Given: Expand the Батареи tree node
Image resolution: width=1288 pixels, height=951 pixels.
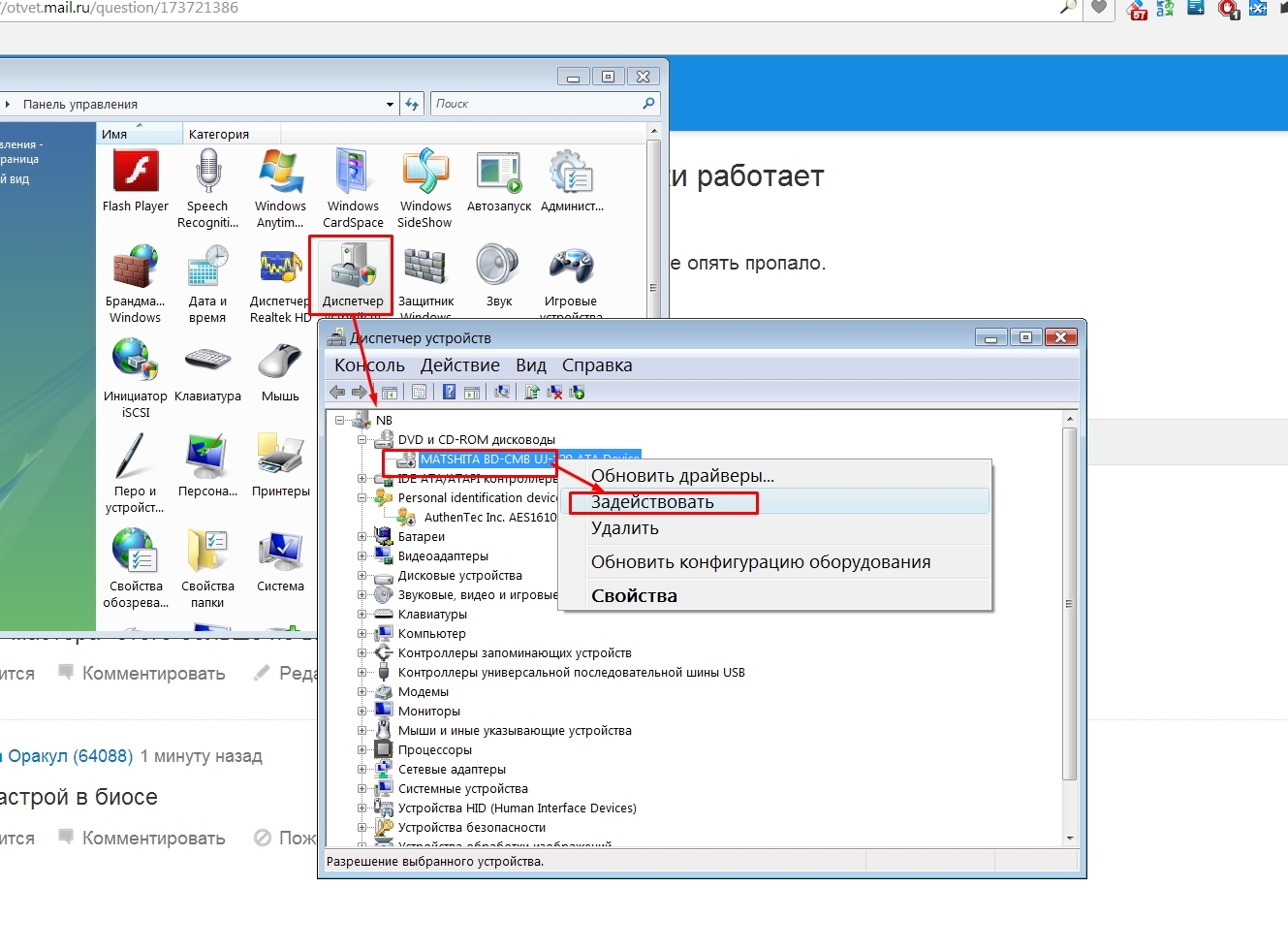Looking at the screenshot, I should tap(362, 536).
